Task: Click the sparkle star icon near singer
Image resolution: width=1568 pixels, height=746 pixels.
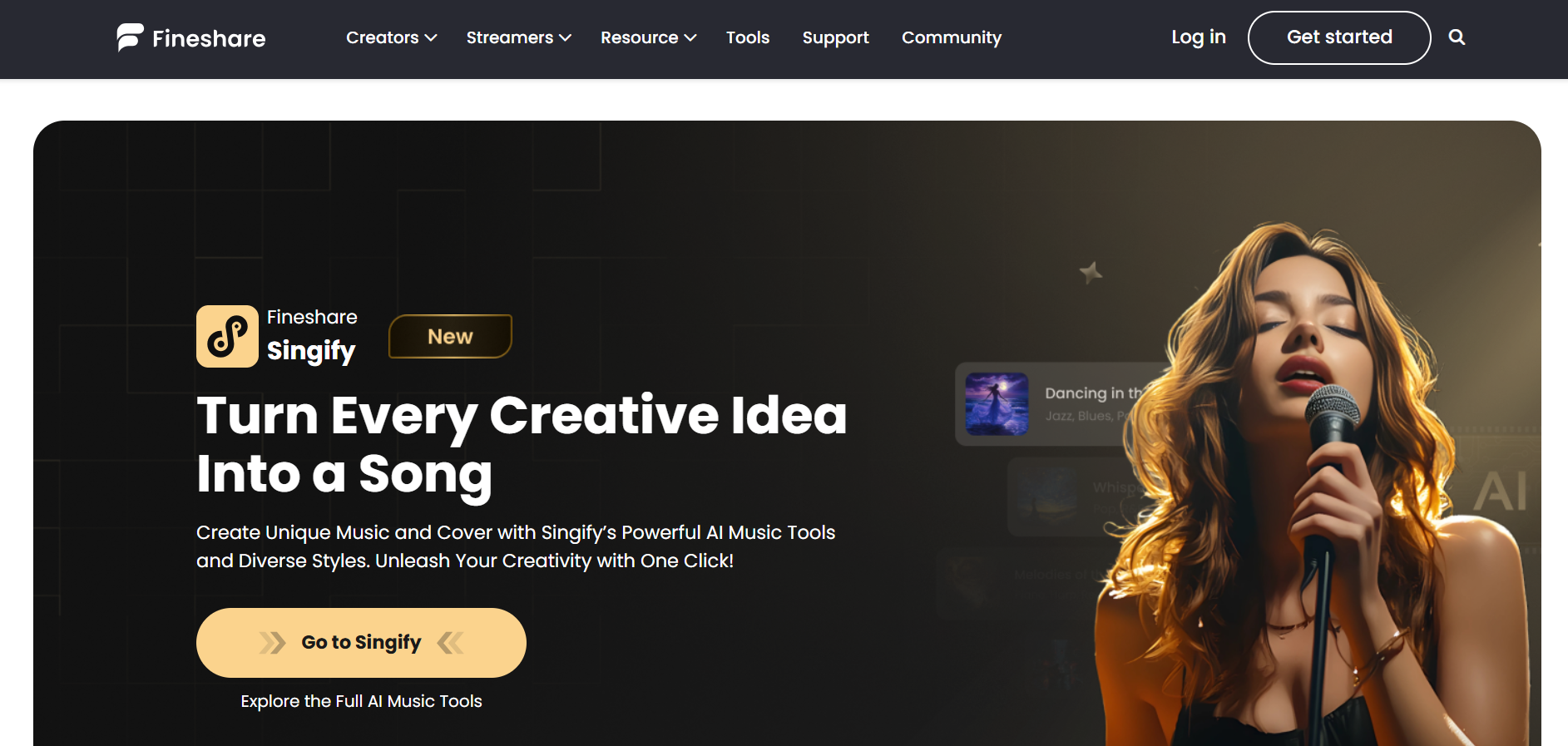Action: 1091,272
